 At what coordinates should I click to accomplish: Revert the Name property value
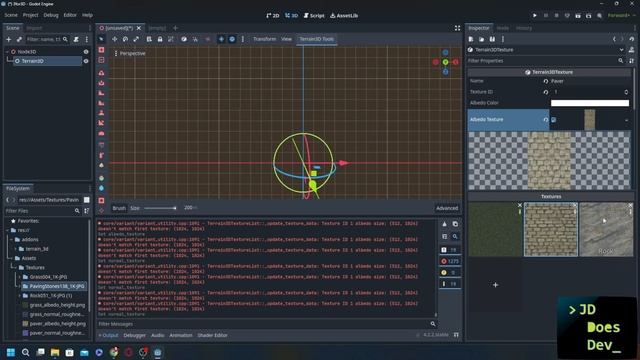pos(546,81)
